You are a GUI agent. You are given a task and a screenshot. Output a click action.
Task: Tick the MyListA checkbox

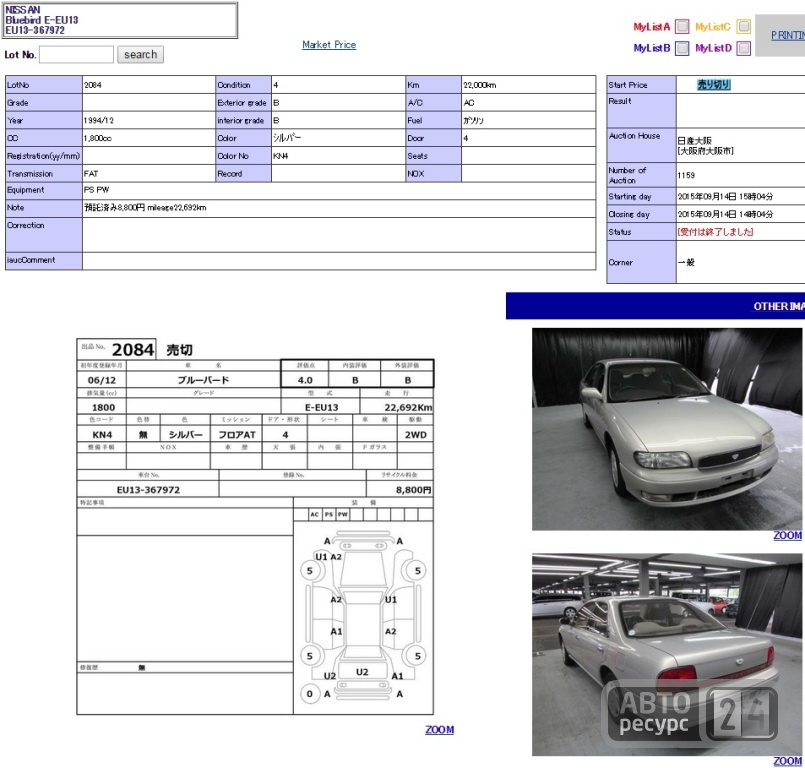(682, 26)
